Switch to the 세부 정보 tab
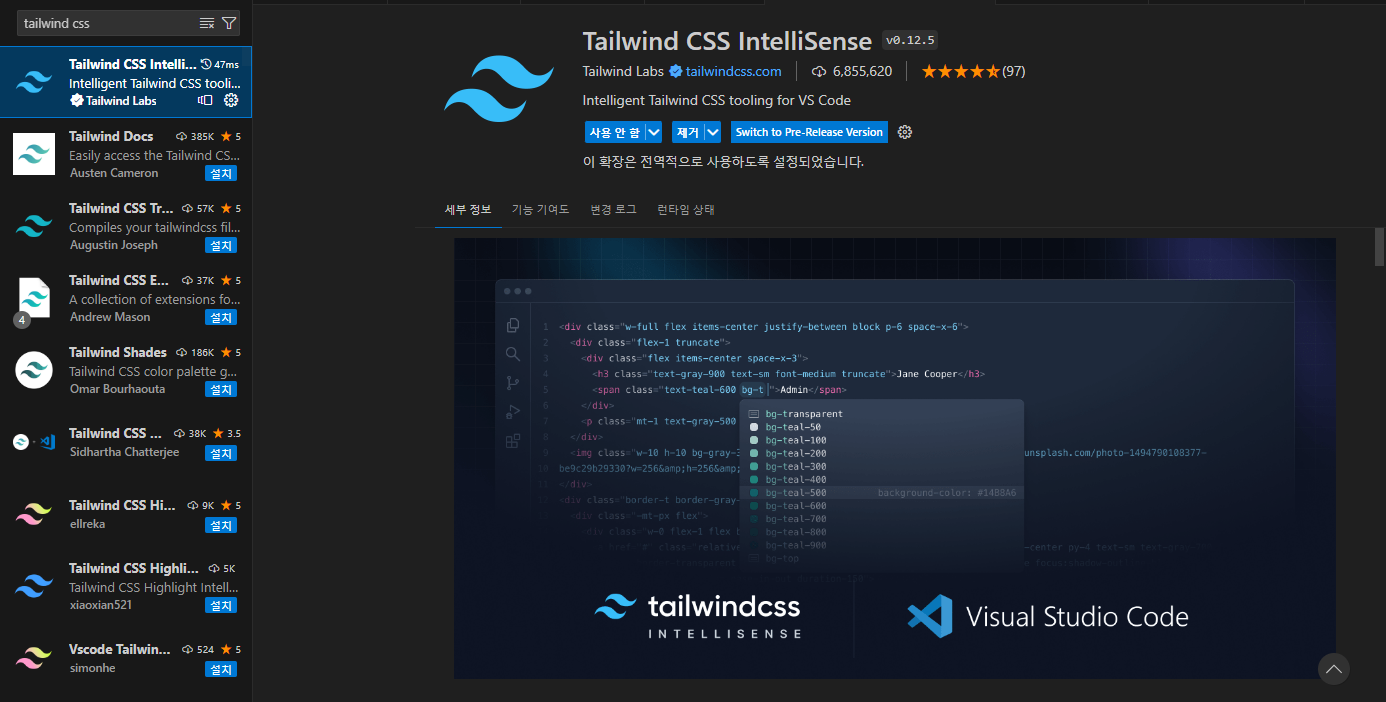The image size is (1386, 702). point(468,209)
